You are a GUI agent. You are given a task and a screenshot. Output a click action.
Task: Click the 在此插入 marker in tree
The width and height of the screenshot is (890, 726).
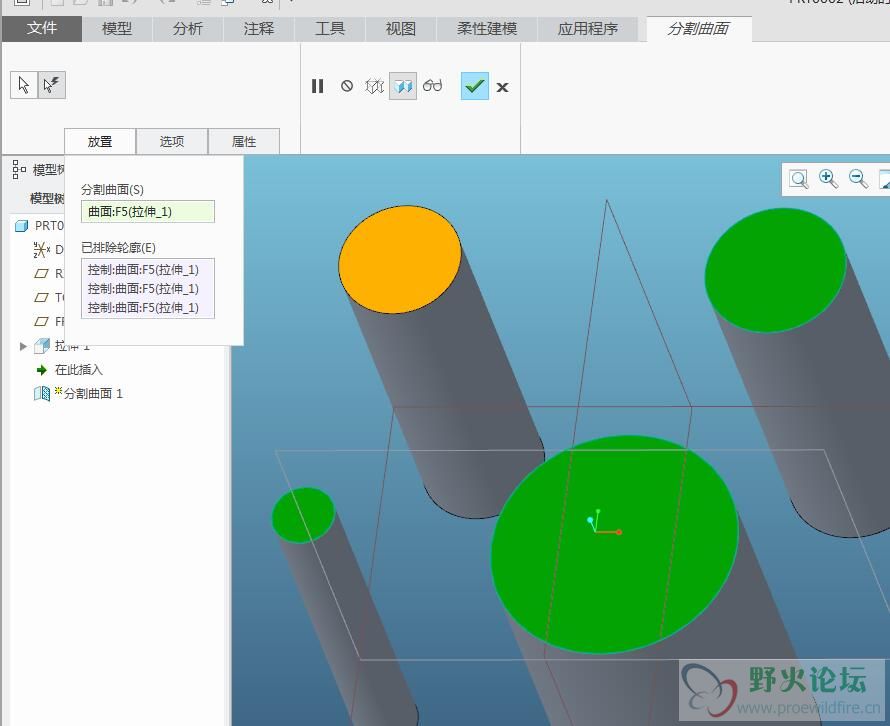coord(78,370)
